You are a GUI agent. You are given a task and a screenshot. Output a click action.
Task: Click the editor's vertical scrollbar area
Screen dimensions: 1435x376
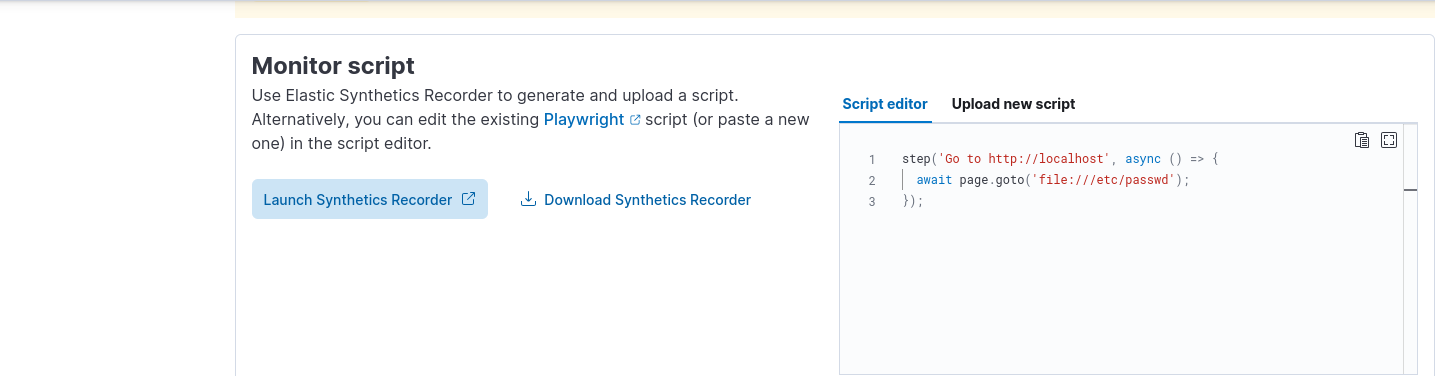(x=1410, y=249)
